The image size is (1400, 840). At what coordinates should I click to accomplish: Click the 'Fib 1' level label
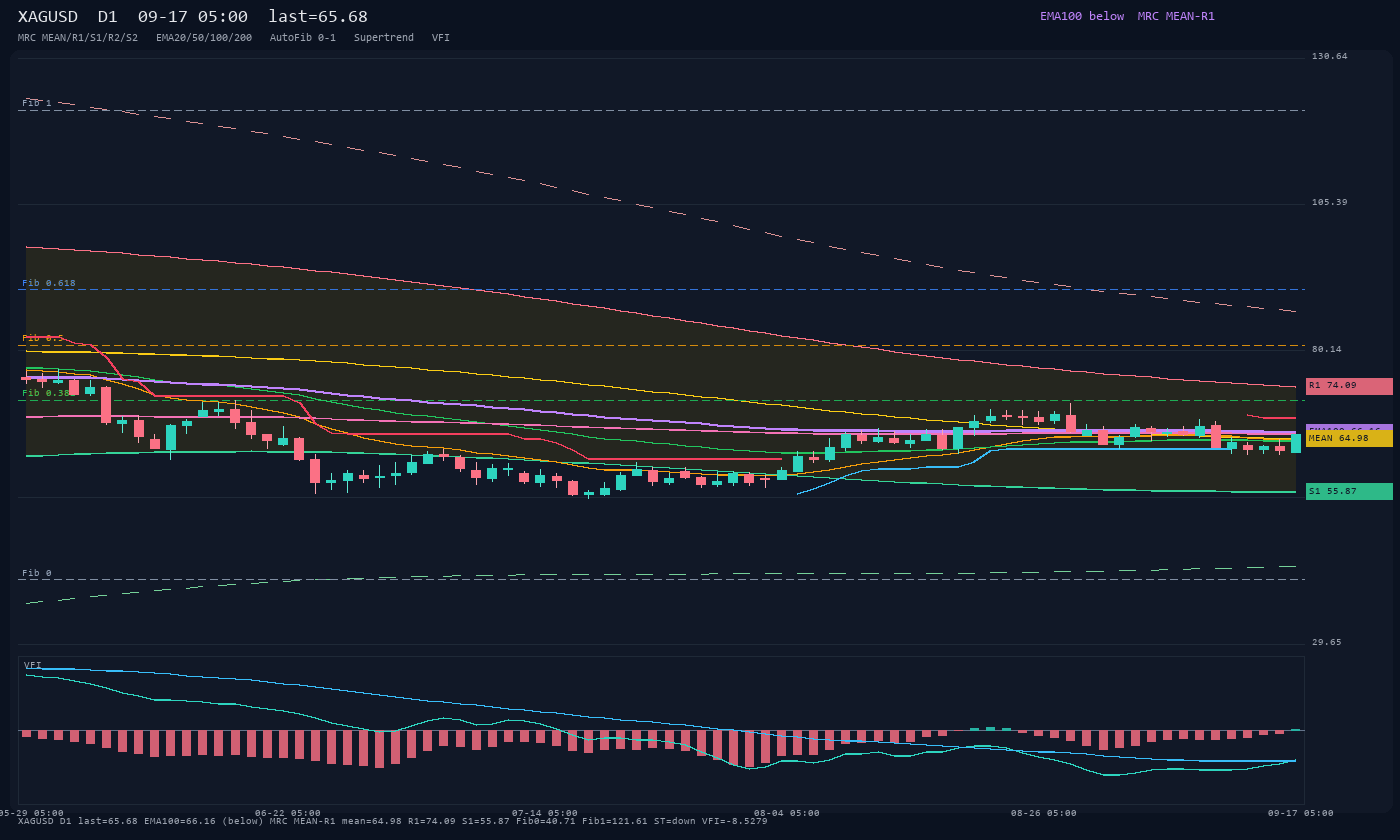[37, 103]
